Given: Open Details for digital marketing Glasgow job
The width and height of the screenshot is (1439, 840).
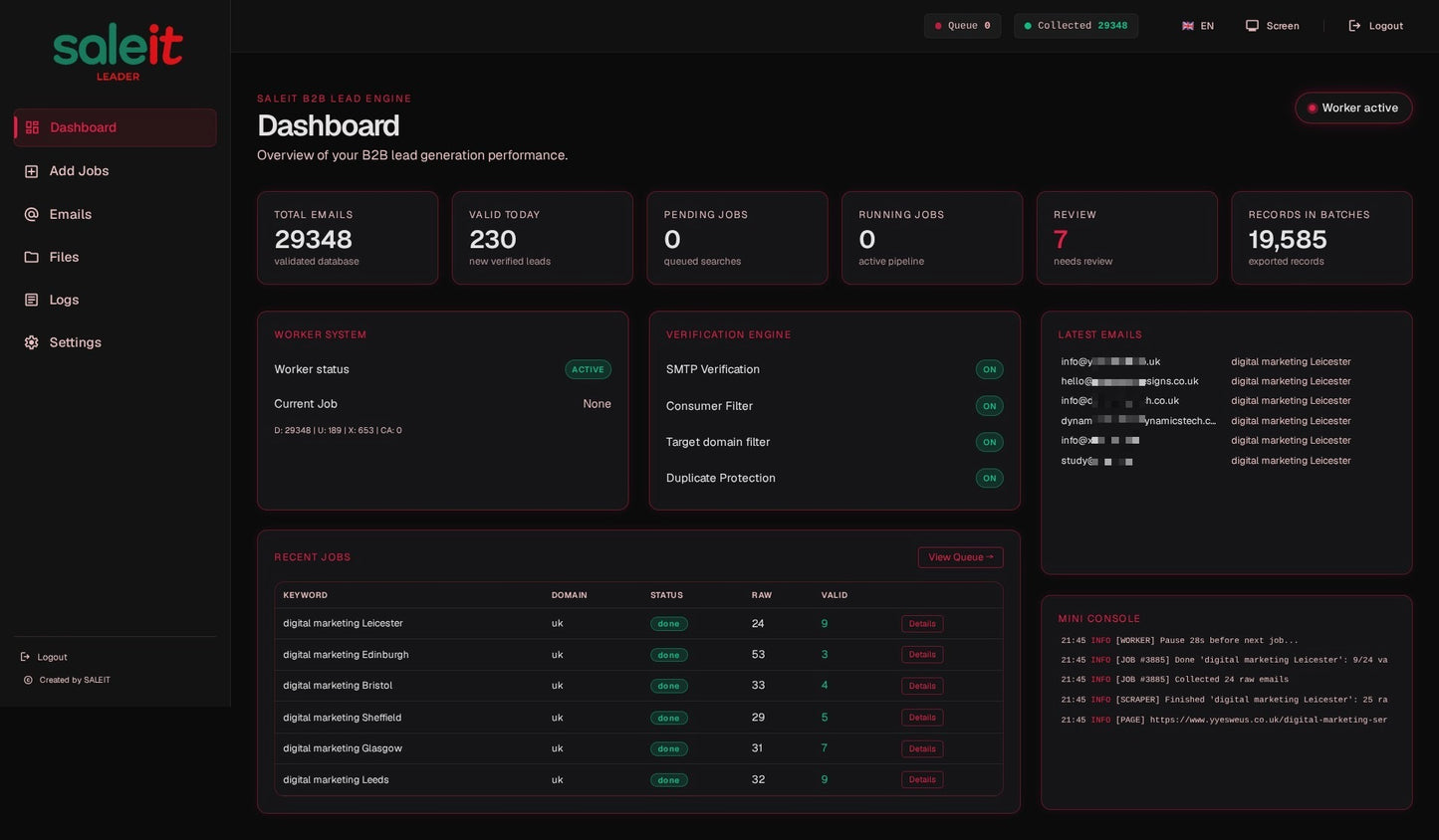Looking at the screenshot, I should tap(922, 748).
